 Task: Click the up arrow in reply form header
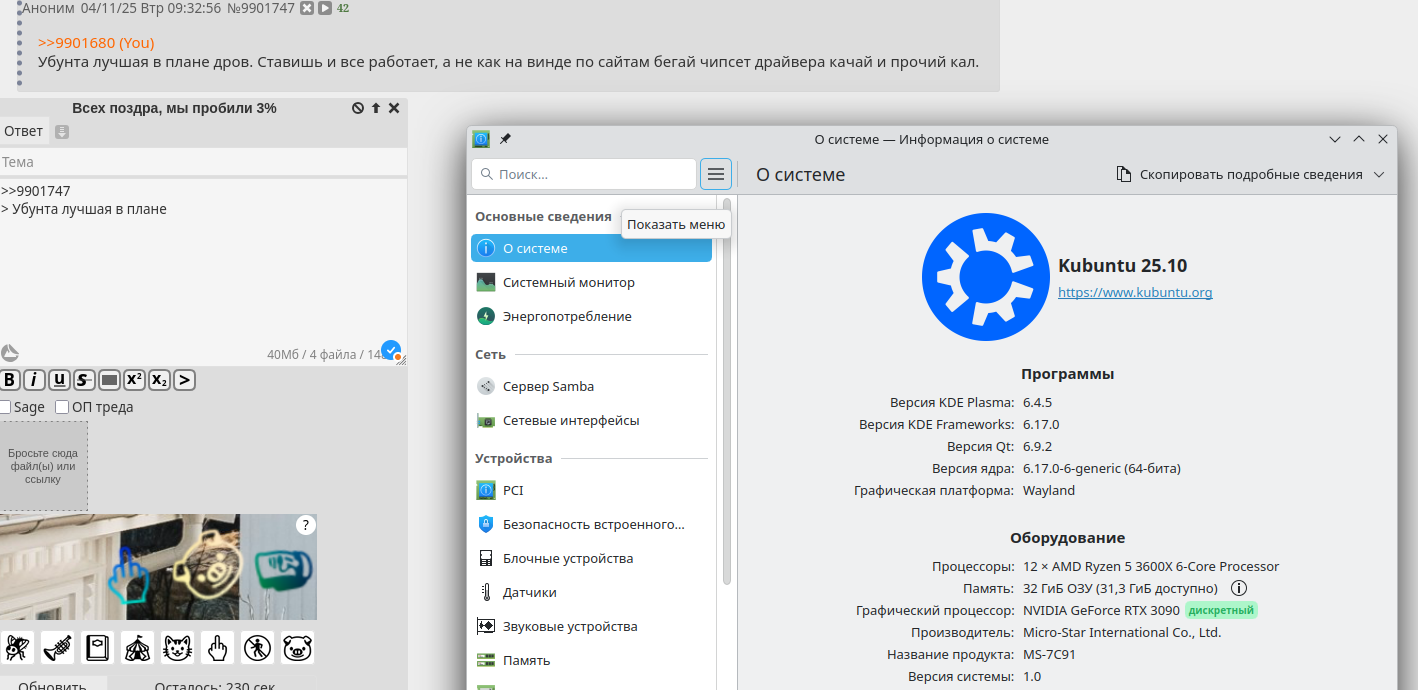coord(376,108)
